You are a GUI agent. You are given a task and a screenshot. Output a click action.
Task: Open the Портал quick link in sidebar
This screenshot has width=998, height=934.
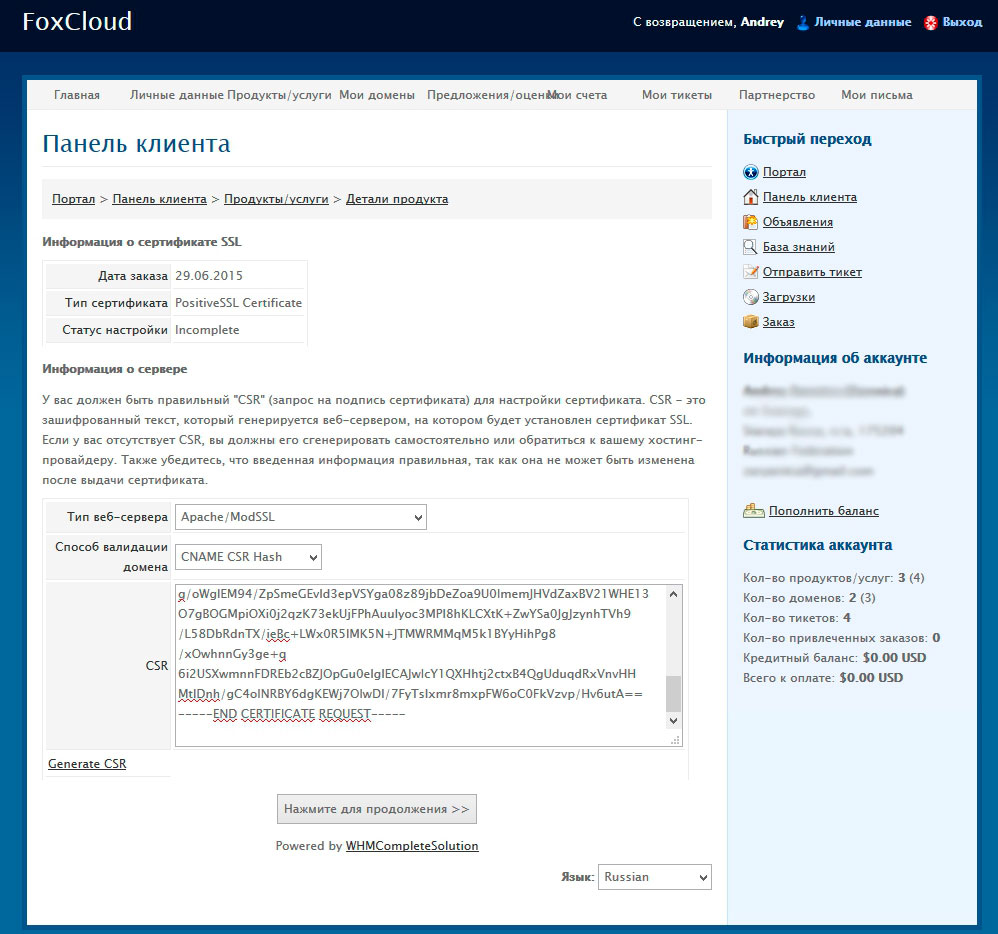click(x=784, y=172)
